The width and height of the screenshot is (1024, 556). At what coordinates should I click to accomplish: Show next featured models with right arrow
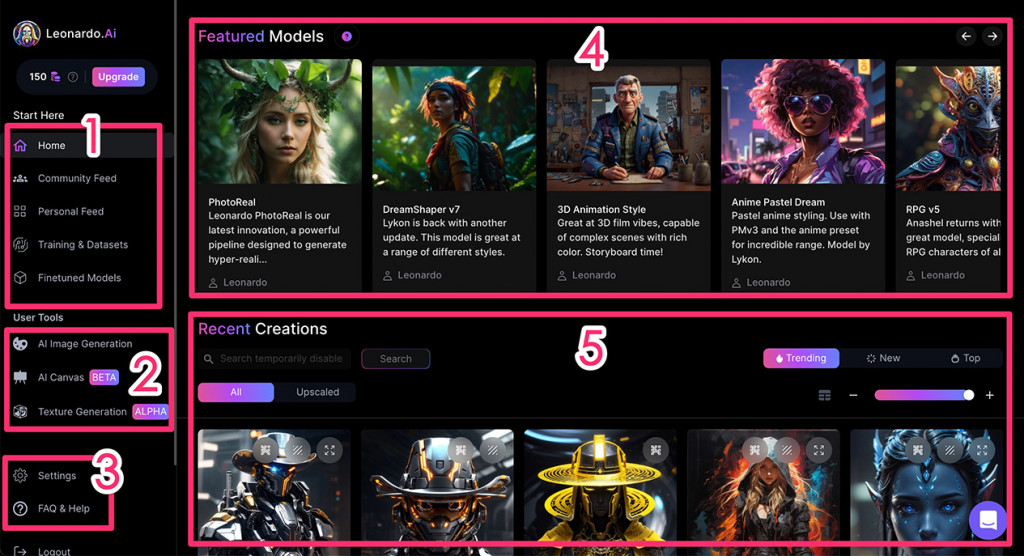(992, 37)
